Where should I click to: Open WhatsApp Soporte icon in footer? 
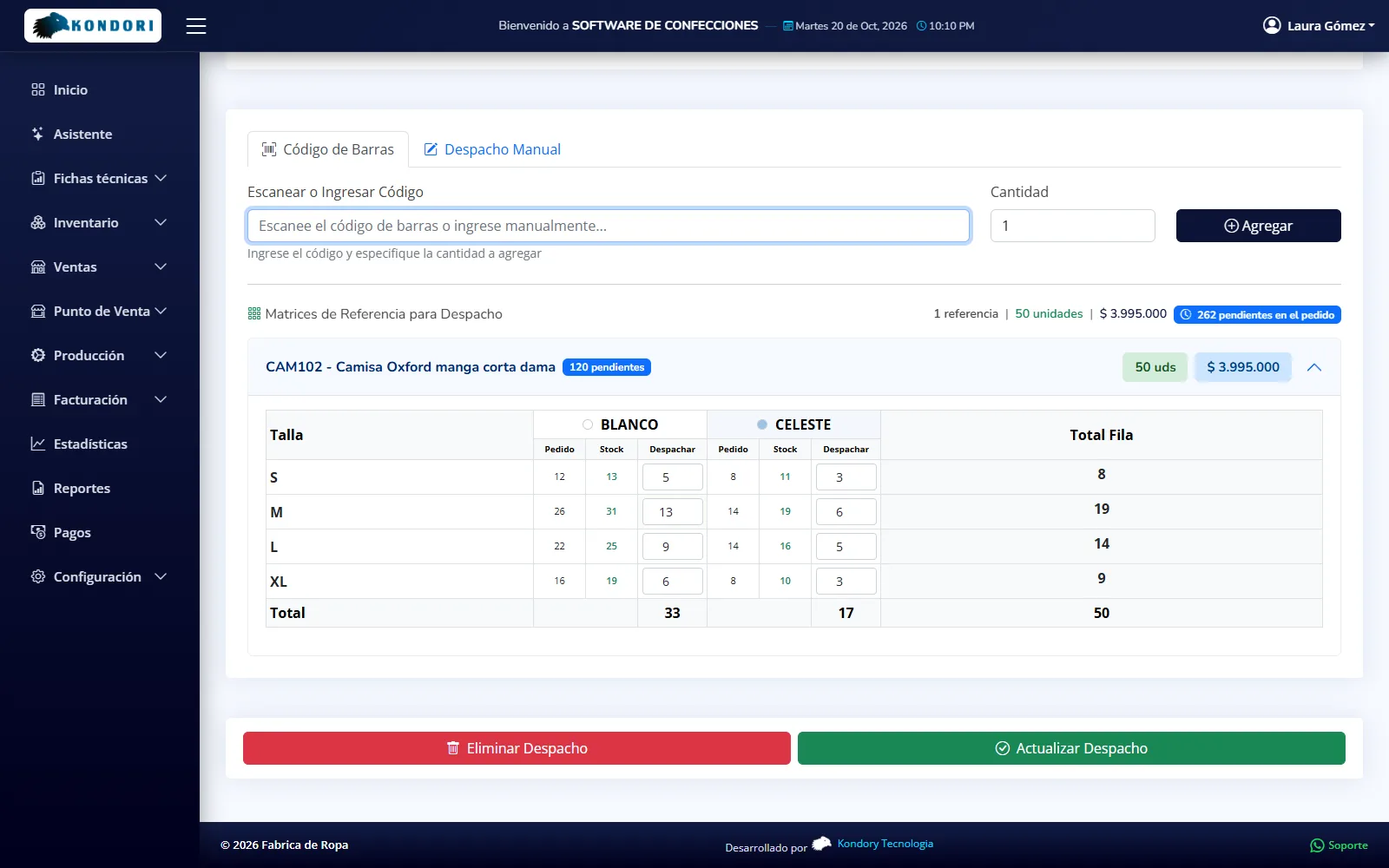1317,845
